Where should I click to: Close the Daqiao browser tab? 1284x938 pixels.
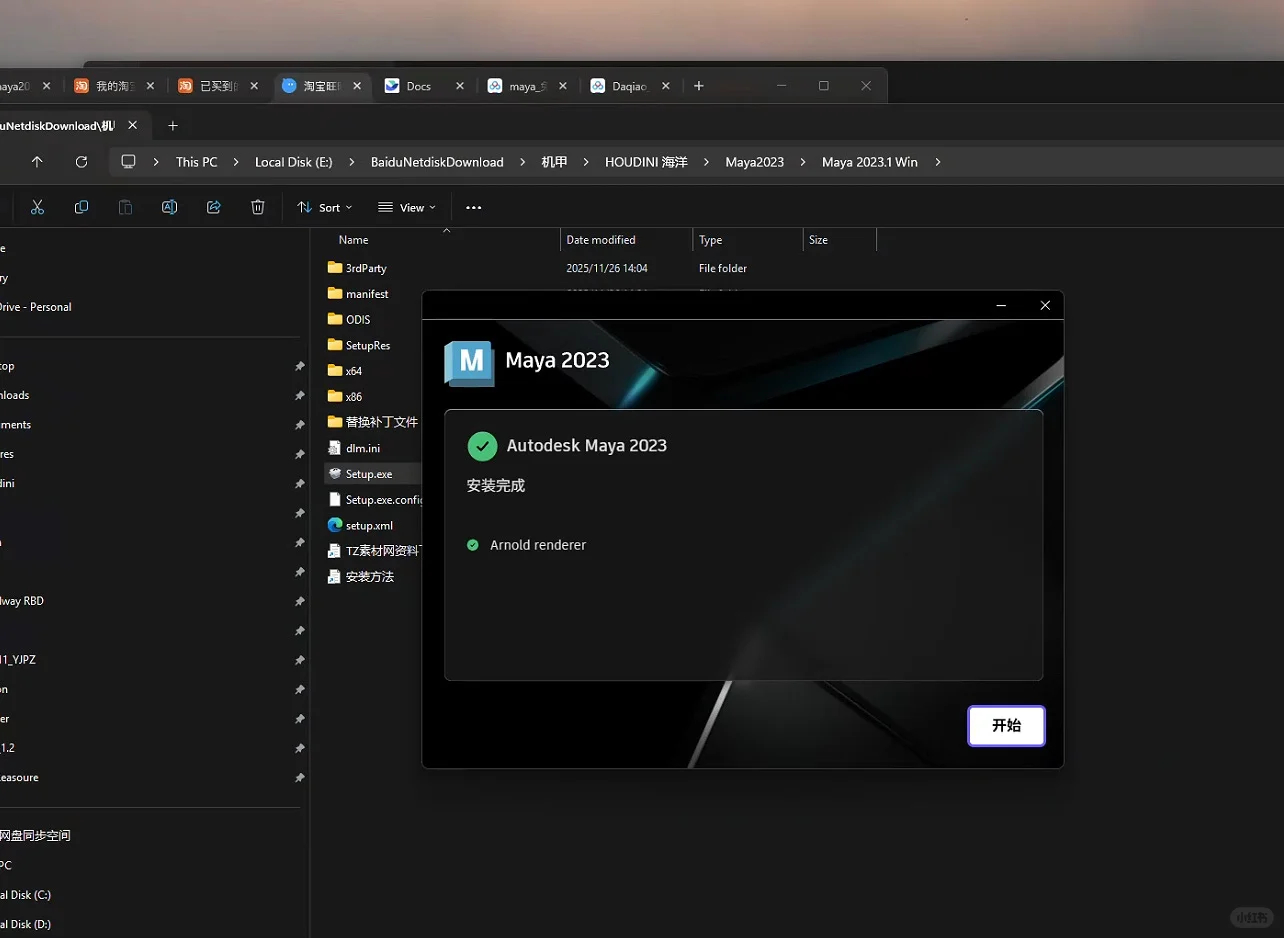click(x=665, y=86)
